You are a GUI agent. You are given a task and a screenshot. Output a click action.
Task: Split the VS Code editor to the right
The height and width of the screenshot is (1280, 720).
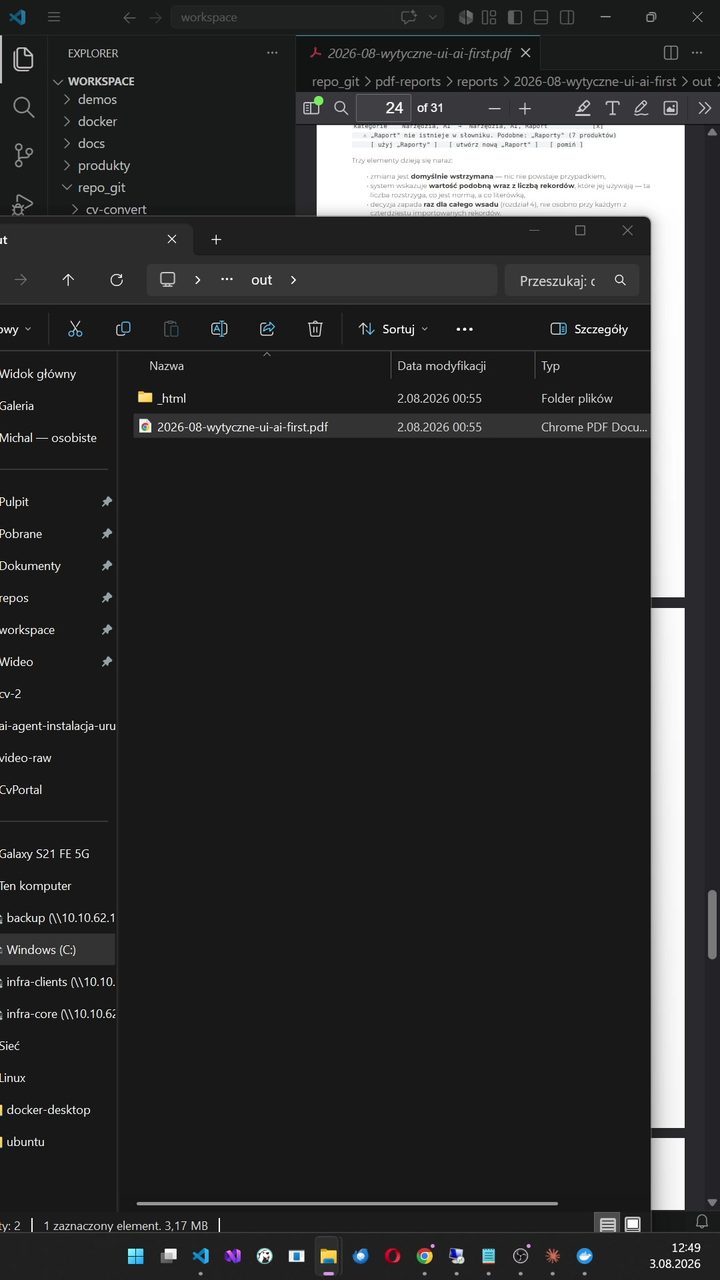click(x=671, y=53)
